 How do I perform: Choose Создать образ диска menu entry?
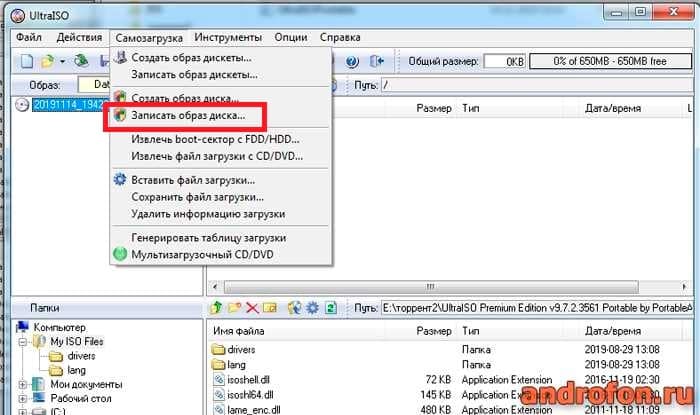(x=221, y=98)
